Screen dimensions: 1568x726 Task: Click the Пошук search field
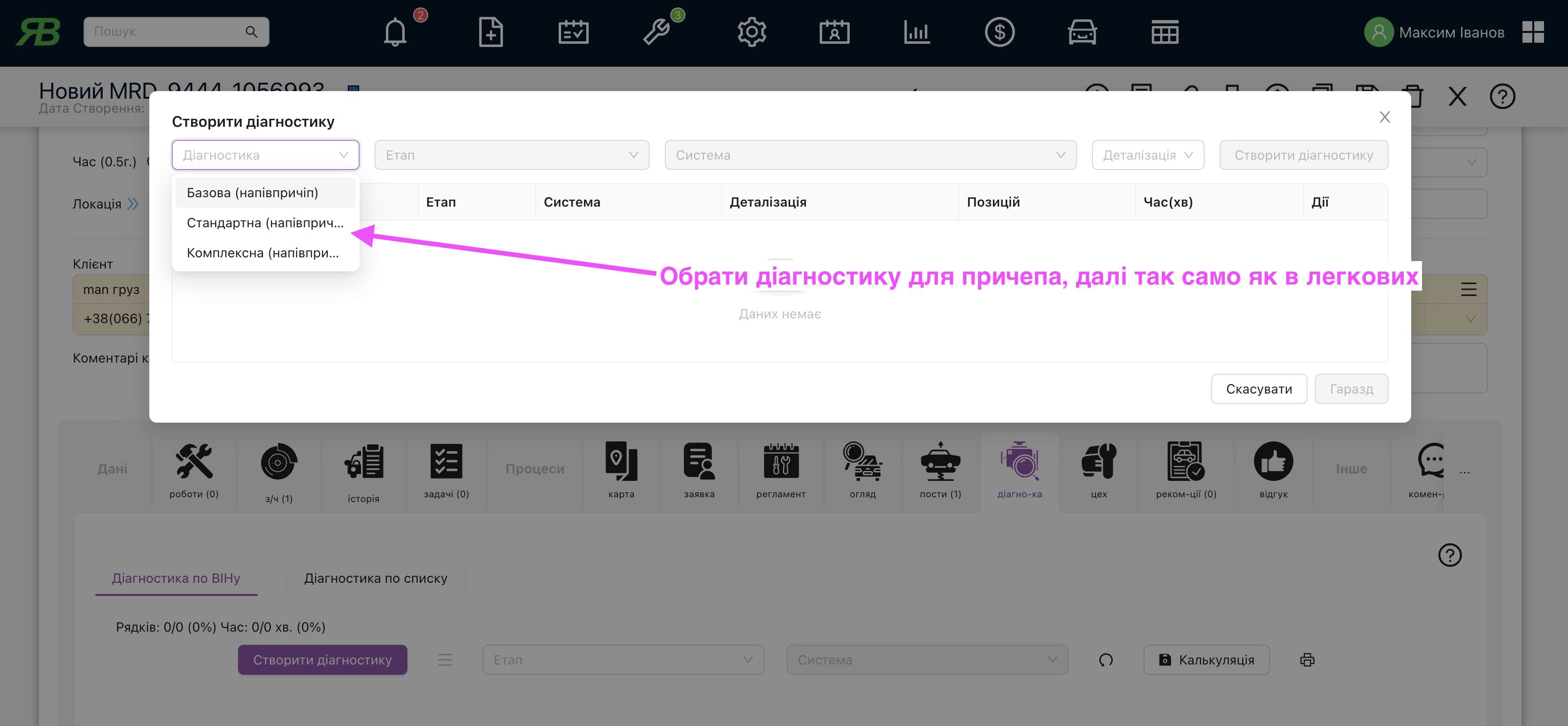pyautogui.click(x=168, y=31)
